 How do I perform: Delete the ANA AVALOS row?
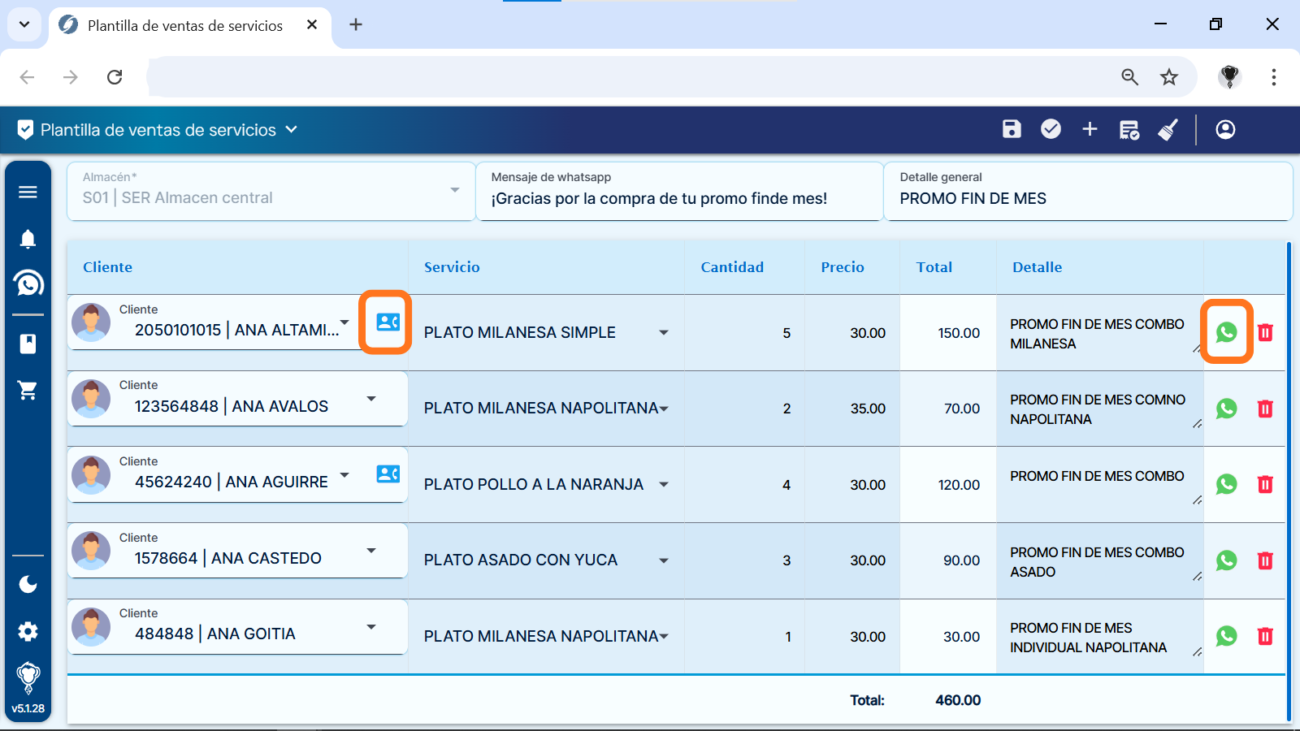click(1265, 408)
